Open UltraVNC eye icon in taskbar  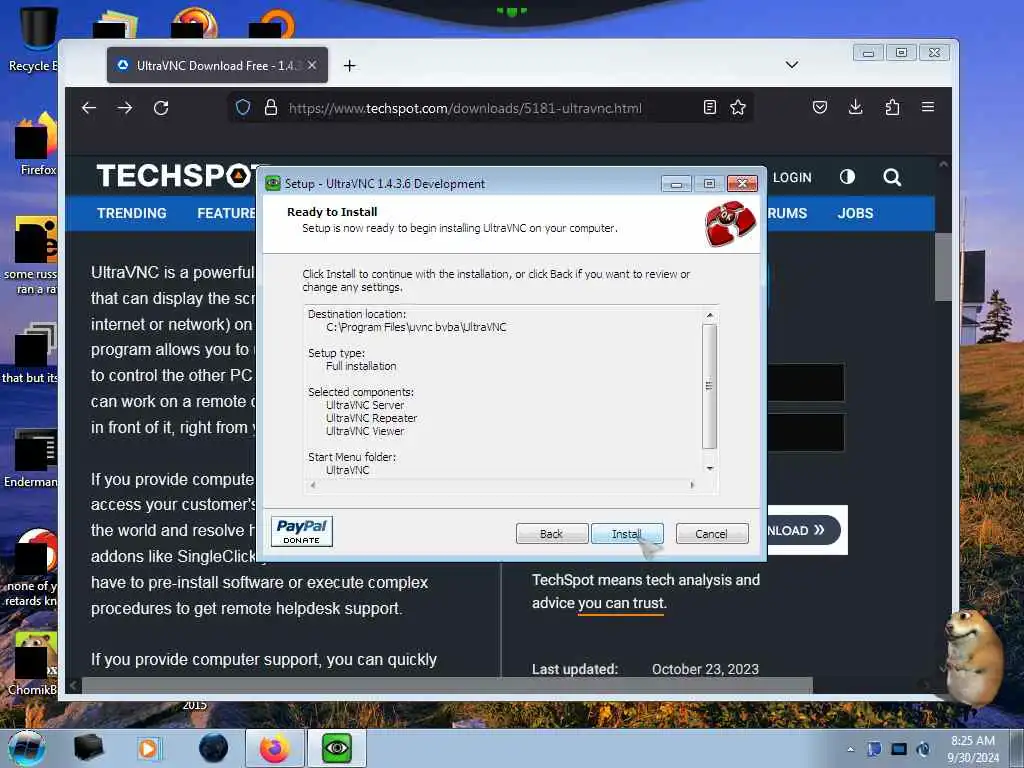pos(337,748)
